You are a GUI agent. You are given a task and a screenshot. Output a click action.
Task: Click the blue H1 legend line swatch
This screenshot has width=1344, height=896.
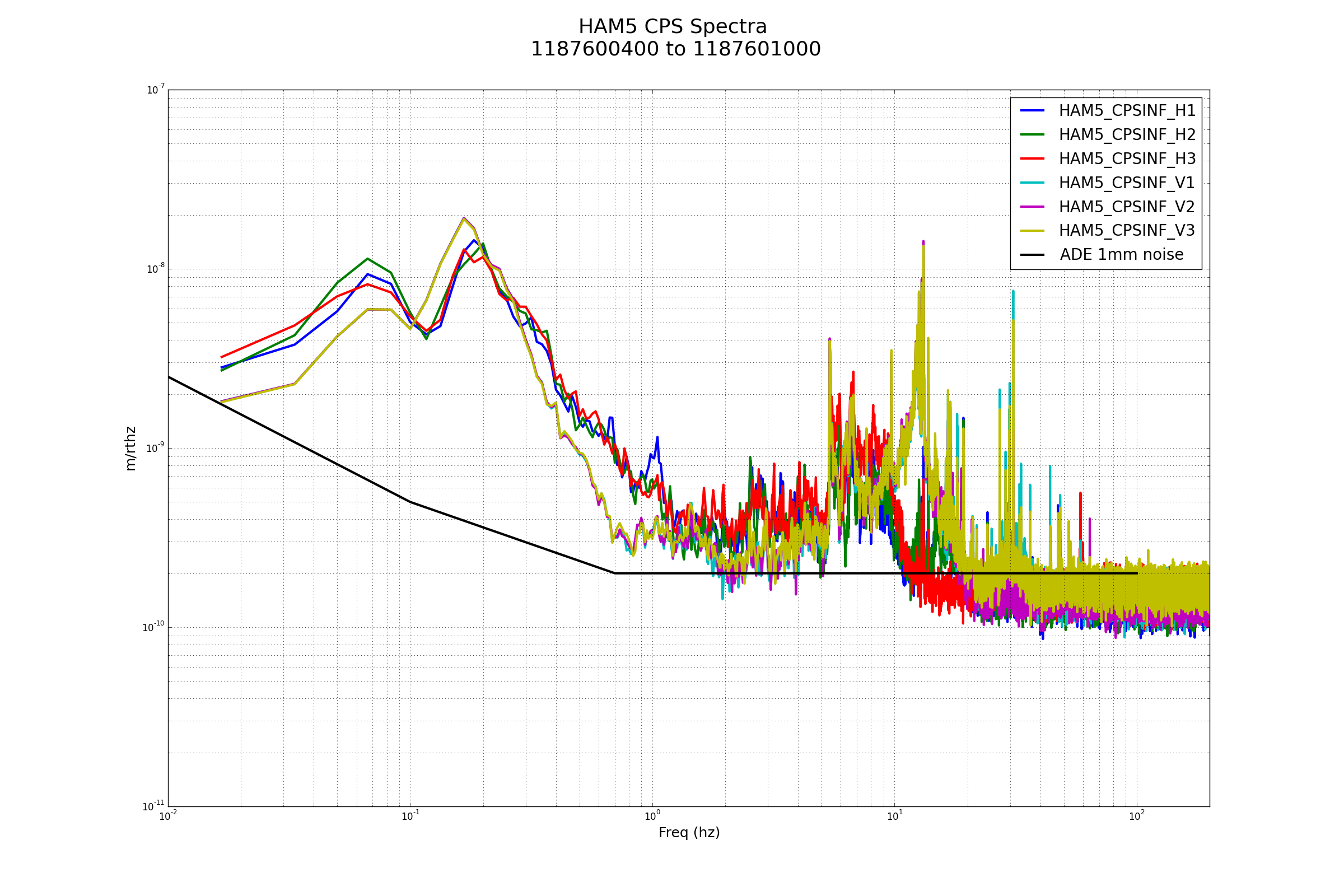[1032, 110]
